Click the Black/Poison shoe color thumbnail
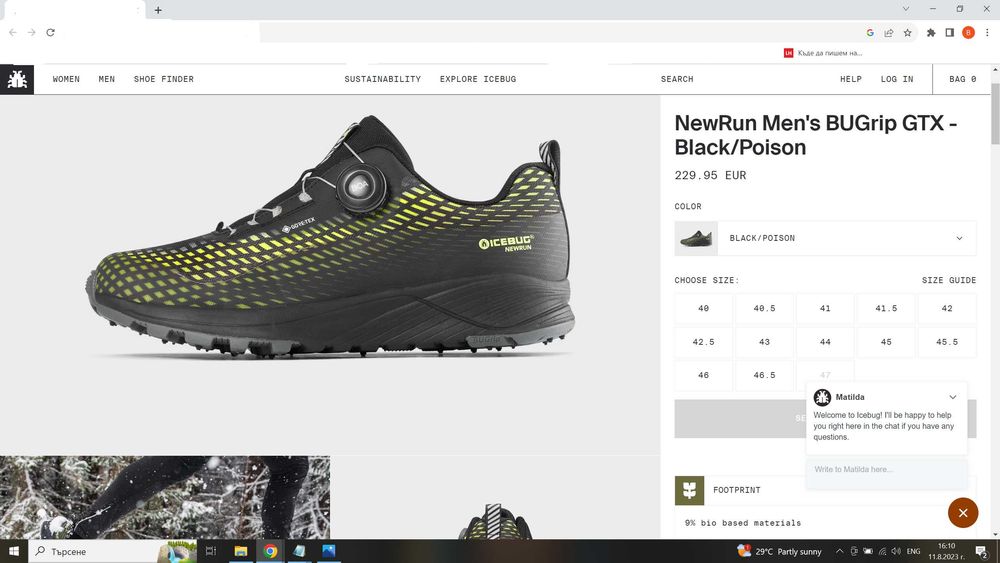 click(696, 238)
